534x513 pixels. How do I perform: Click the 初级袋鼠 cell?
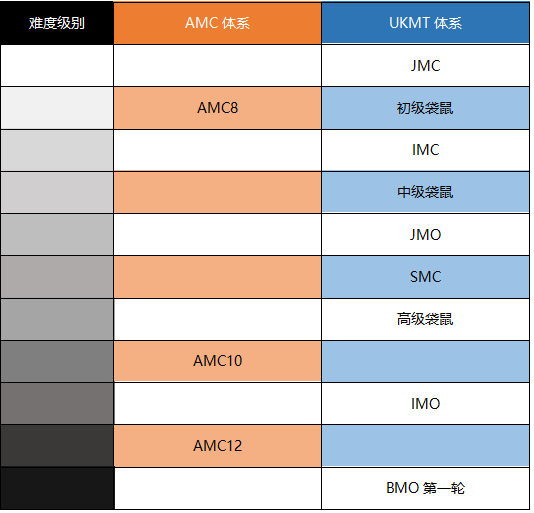click(x=426, y=108)
